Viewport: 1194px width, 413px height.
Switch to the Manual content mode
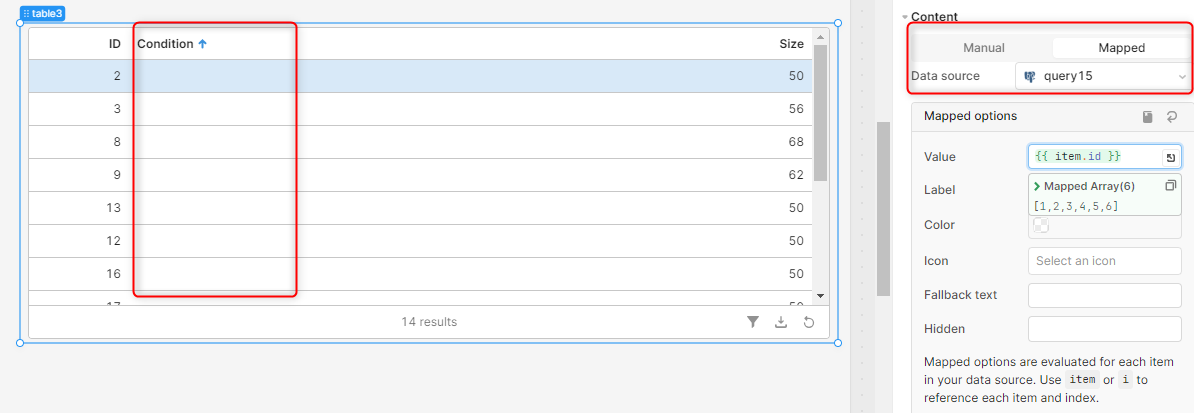click(x=984, y=48)
